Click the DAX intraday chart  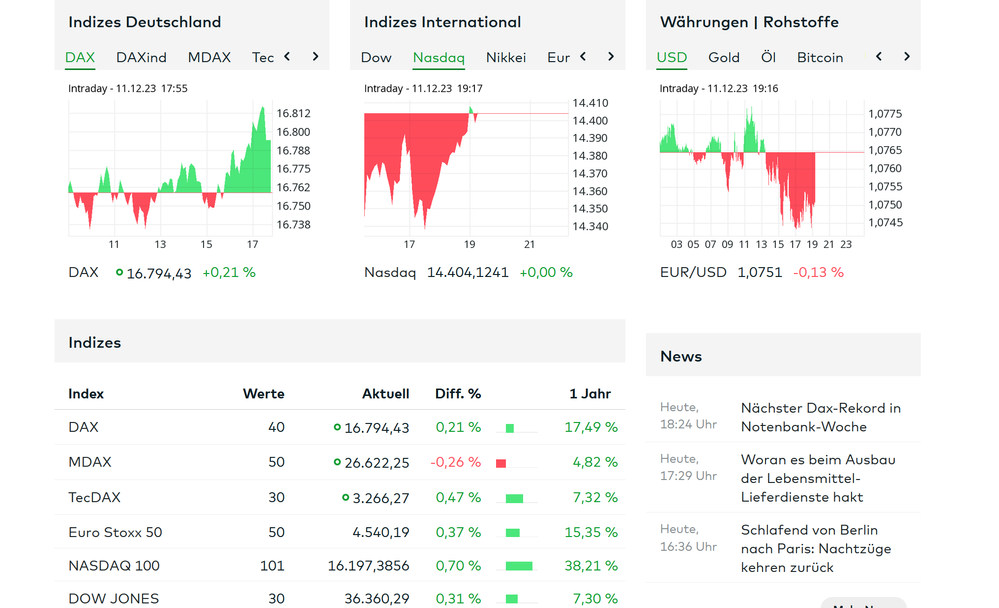coord(170,167)
